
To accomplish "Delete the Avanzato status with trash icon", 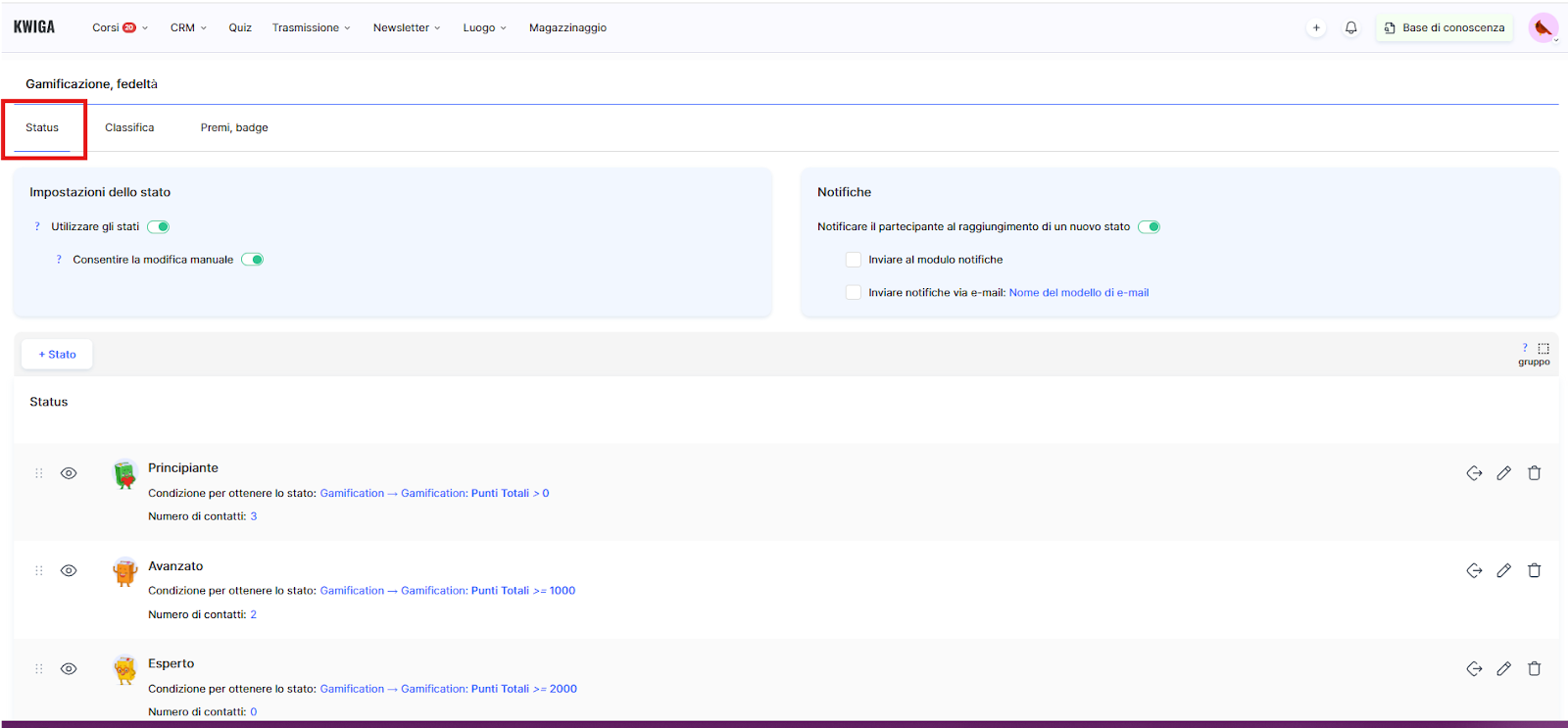I will pyautogui.click(x=1534, y=570).
